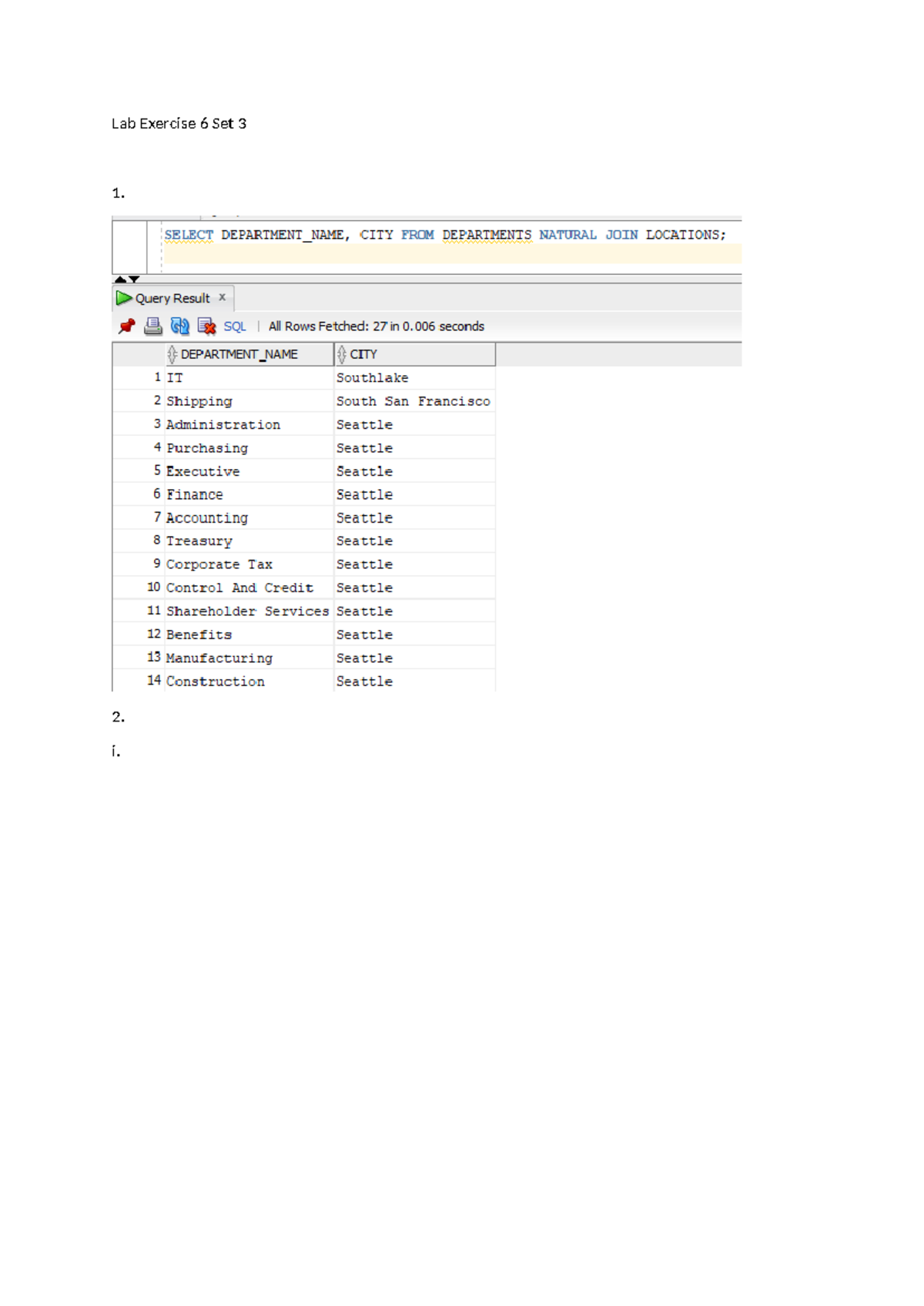Click the delete row icon with red X
The image size is (924, 1306).
coord(206,326)
